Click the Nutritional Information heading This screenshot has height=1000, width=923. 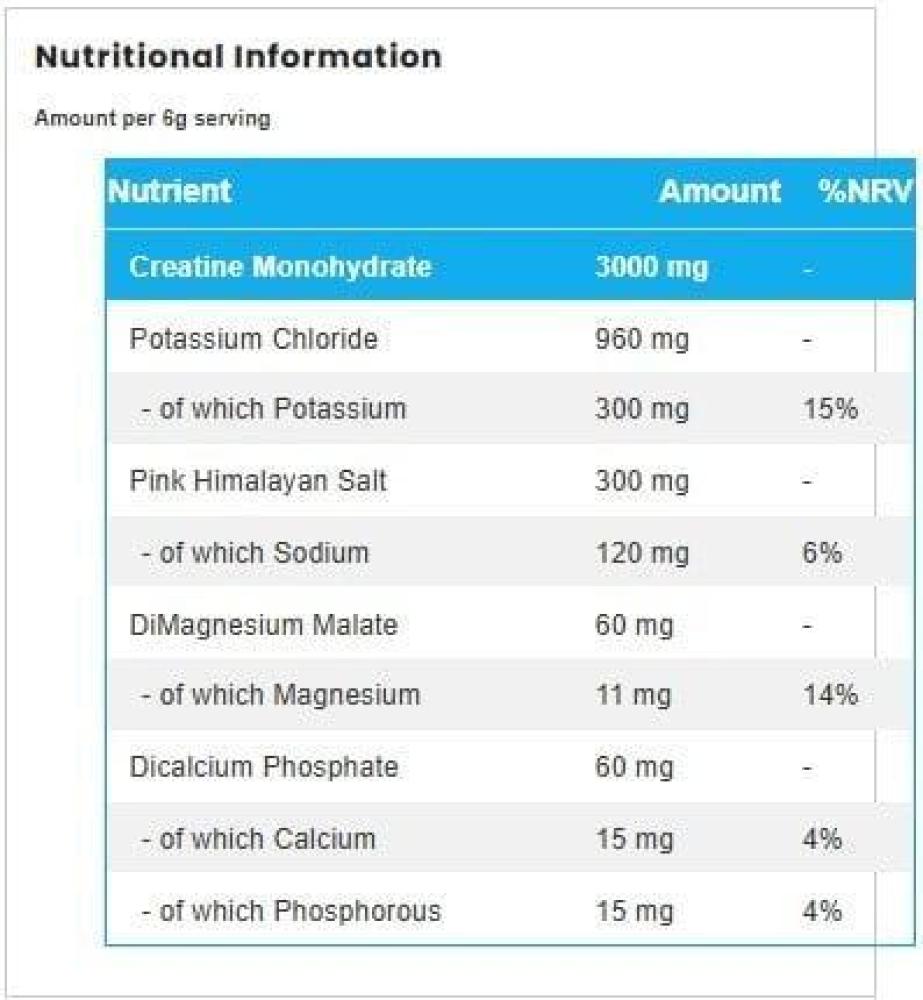point(238,57)
